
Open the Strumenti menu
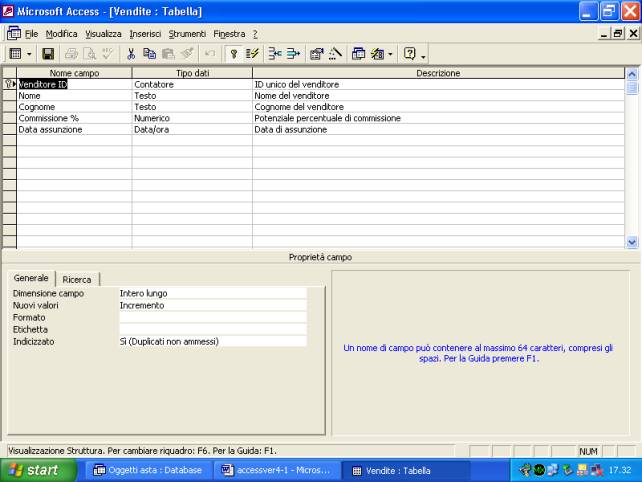[187, 34]
